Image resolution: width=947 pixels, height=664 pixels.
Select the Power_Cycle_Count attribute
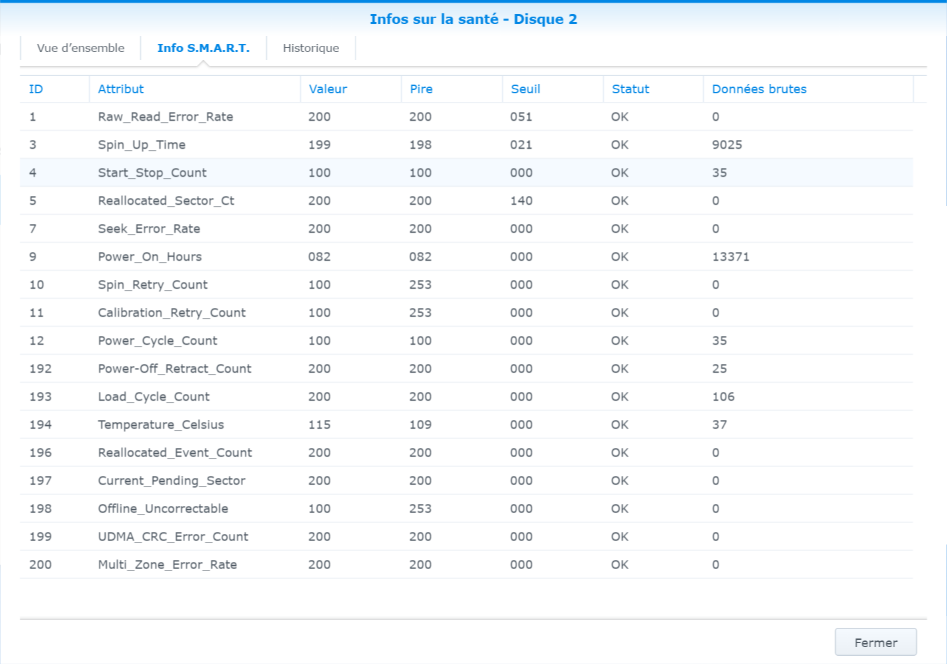[158, 341]
